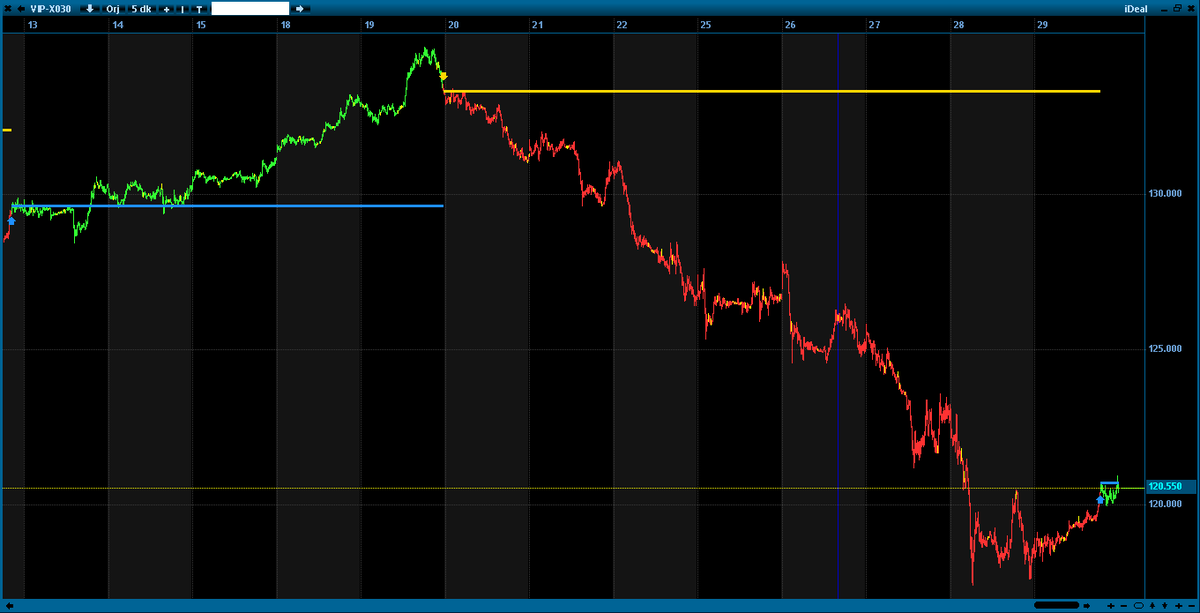The width and height of the screenshot is (1200, 613).
Task: Click the up arrow scale icon bottom right
Action: [x=1152, y=605]
